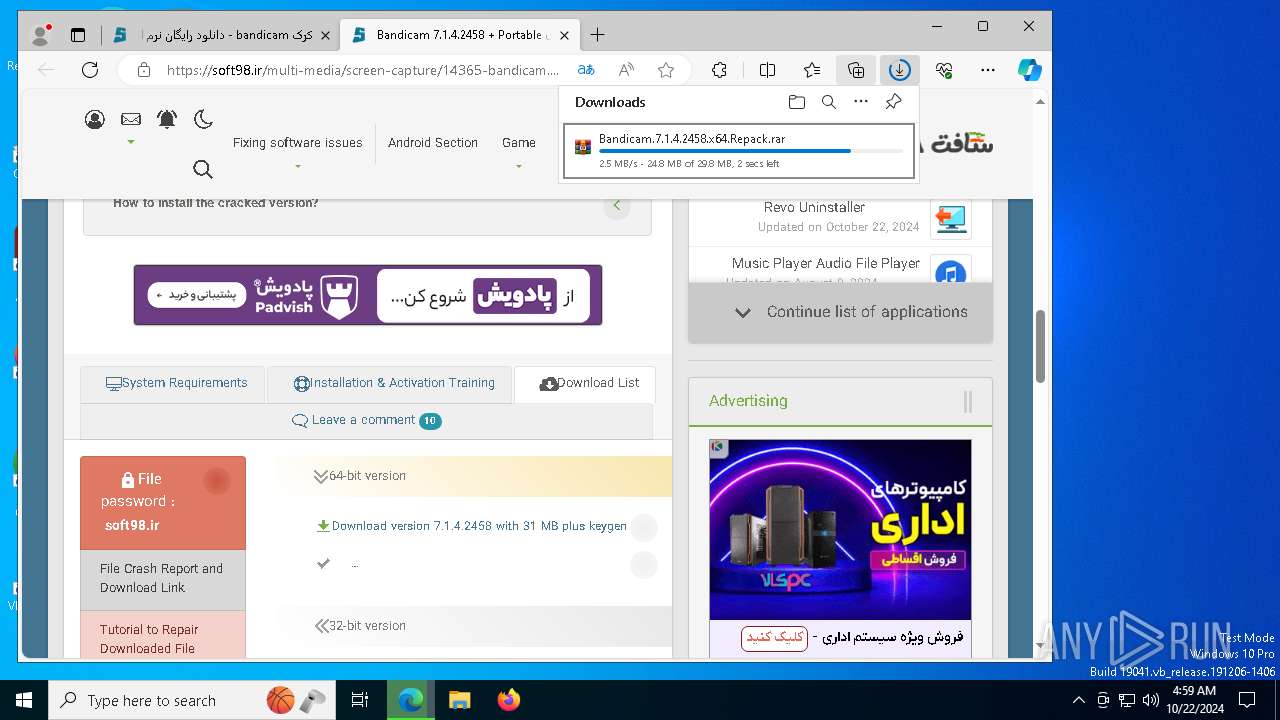The image size is (1280, 720).
Task: Open File Explorer from taskbar
Action: [x=459, y=700]
